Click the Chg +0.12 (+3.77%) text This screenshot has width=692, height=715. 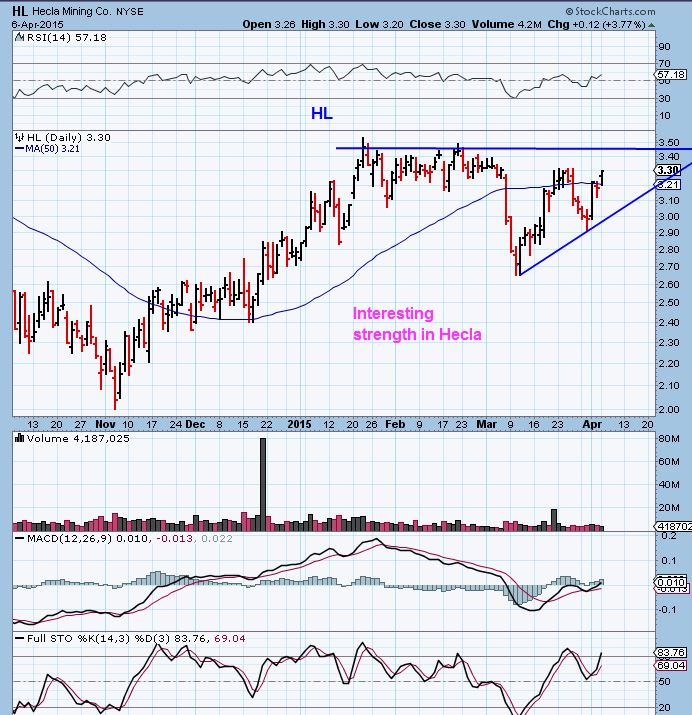pyautogui.click(x=596, y=24)
